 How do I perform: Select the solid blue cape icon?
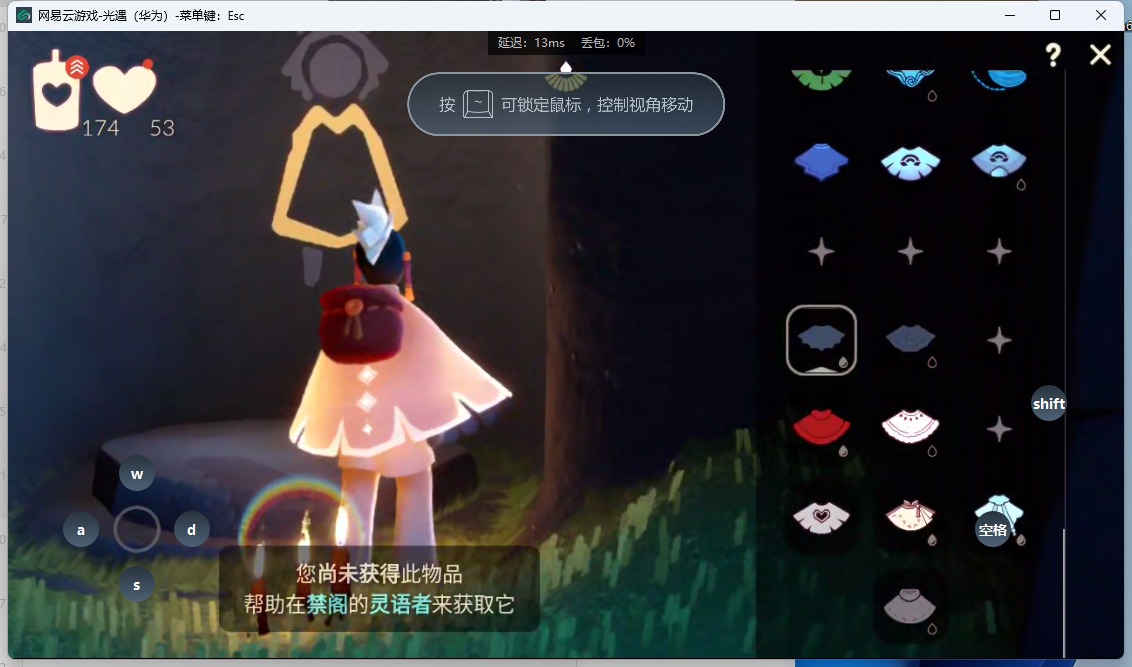point(821,162)
